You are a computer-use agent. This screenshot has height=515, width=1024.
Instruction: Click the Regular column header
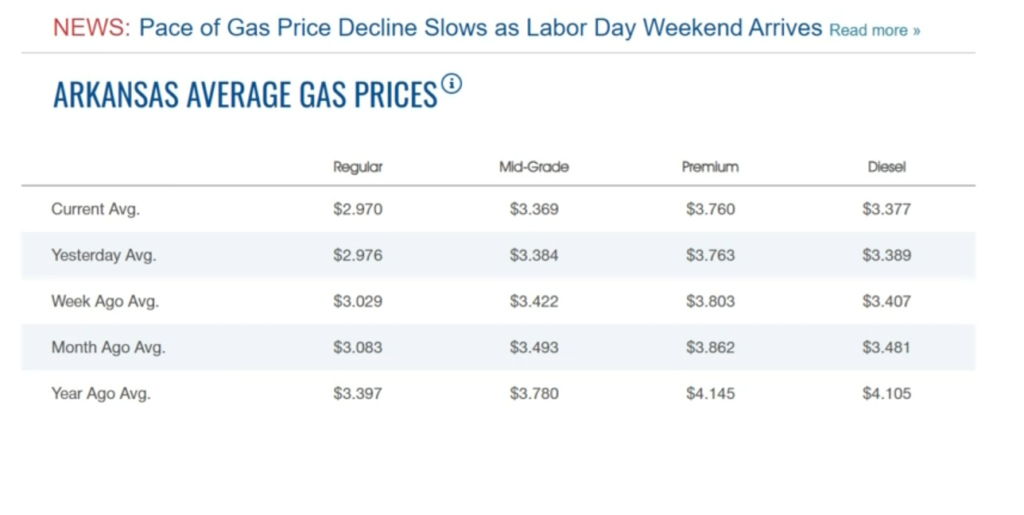click(358, 167)
